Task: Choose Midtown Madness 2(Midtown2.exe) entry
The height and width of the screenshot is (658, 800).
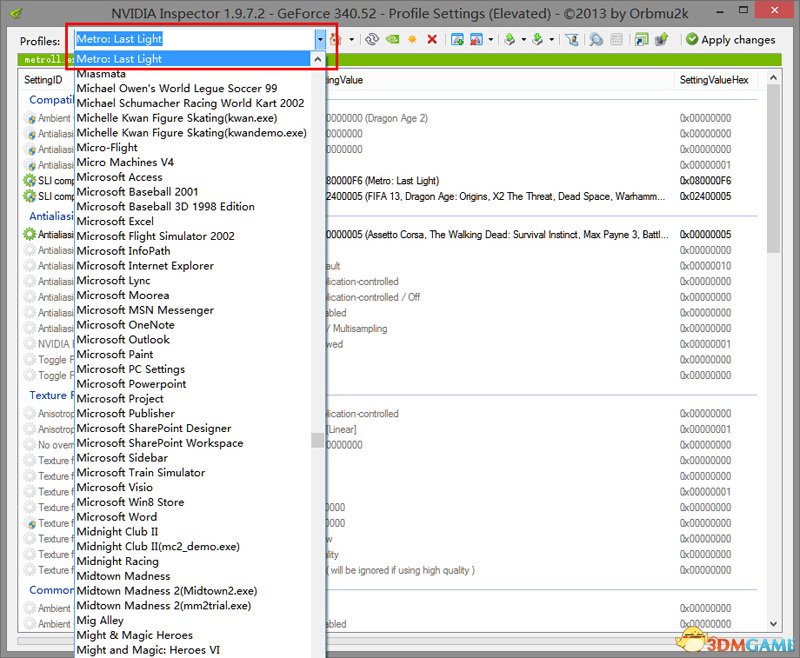Action: pos(167,591)
